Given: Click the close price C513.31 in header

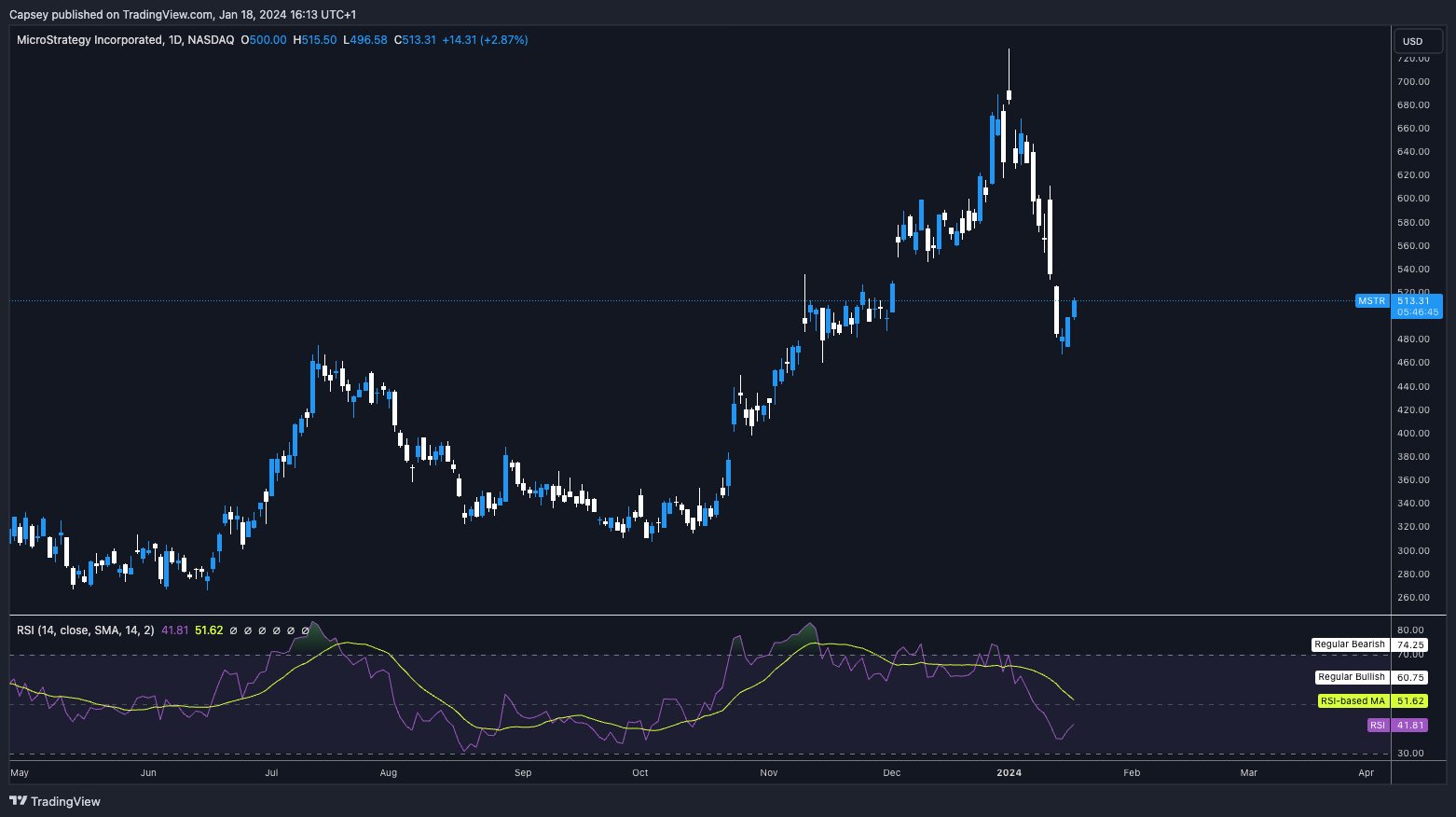Looking at the screenshot, I should 415,40.
